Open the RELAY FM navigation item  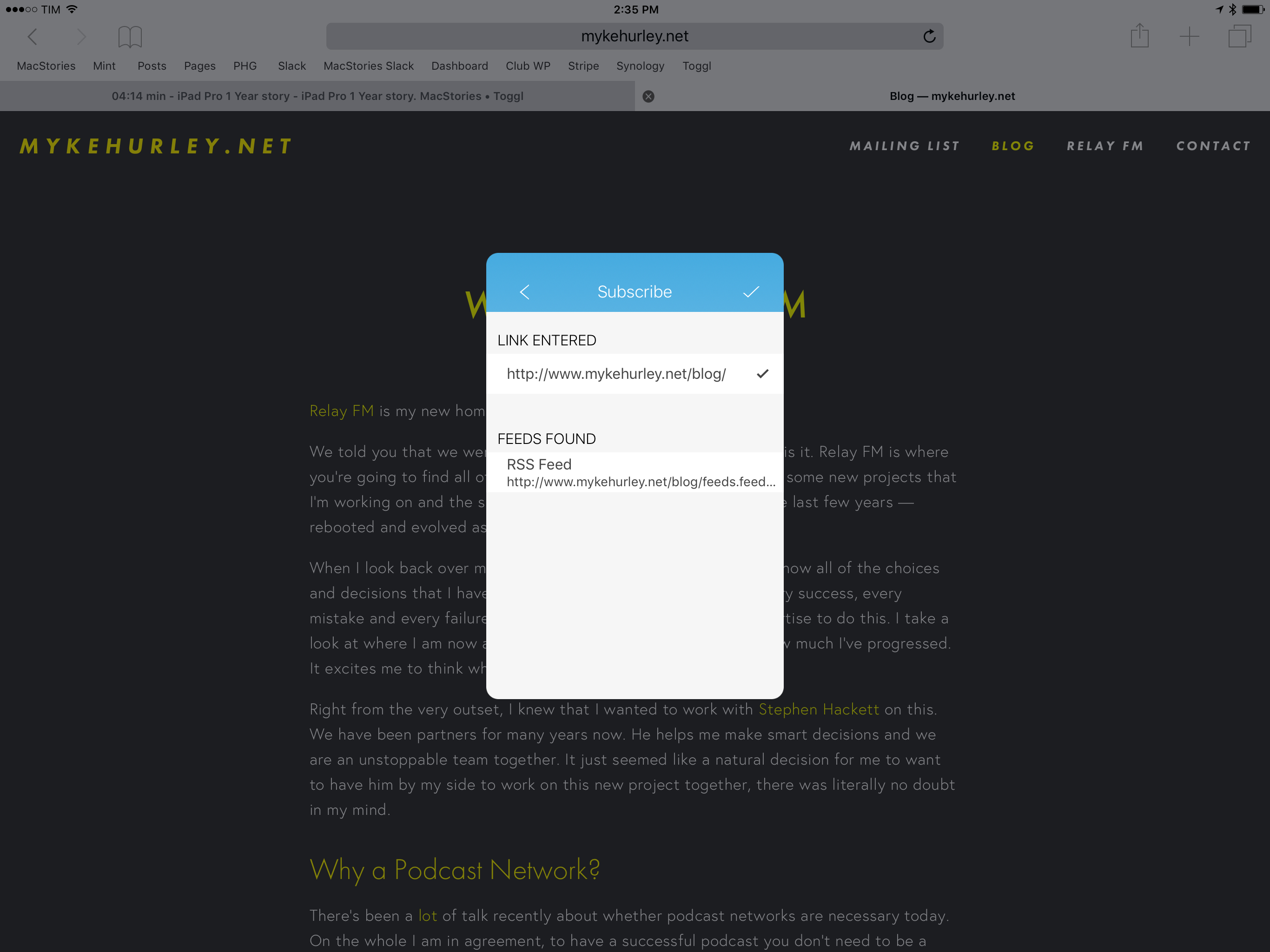(1105, 146)
